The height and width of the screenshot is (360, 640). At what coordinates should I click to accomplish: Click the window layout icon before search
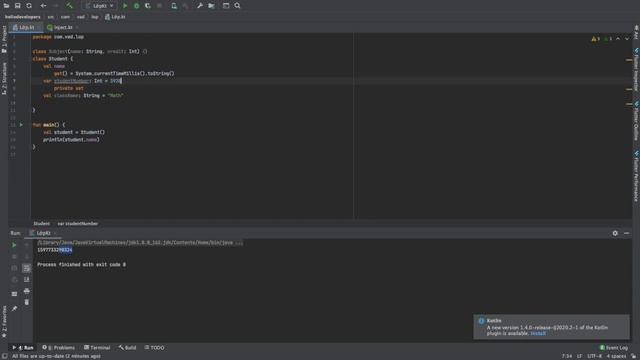[226, 6]
